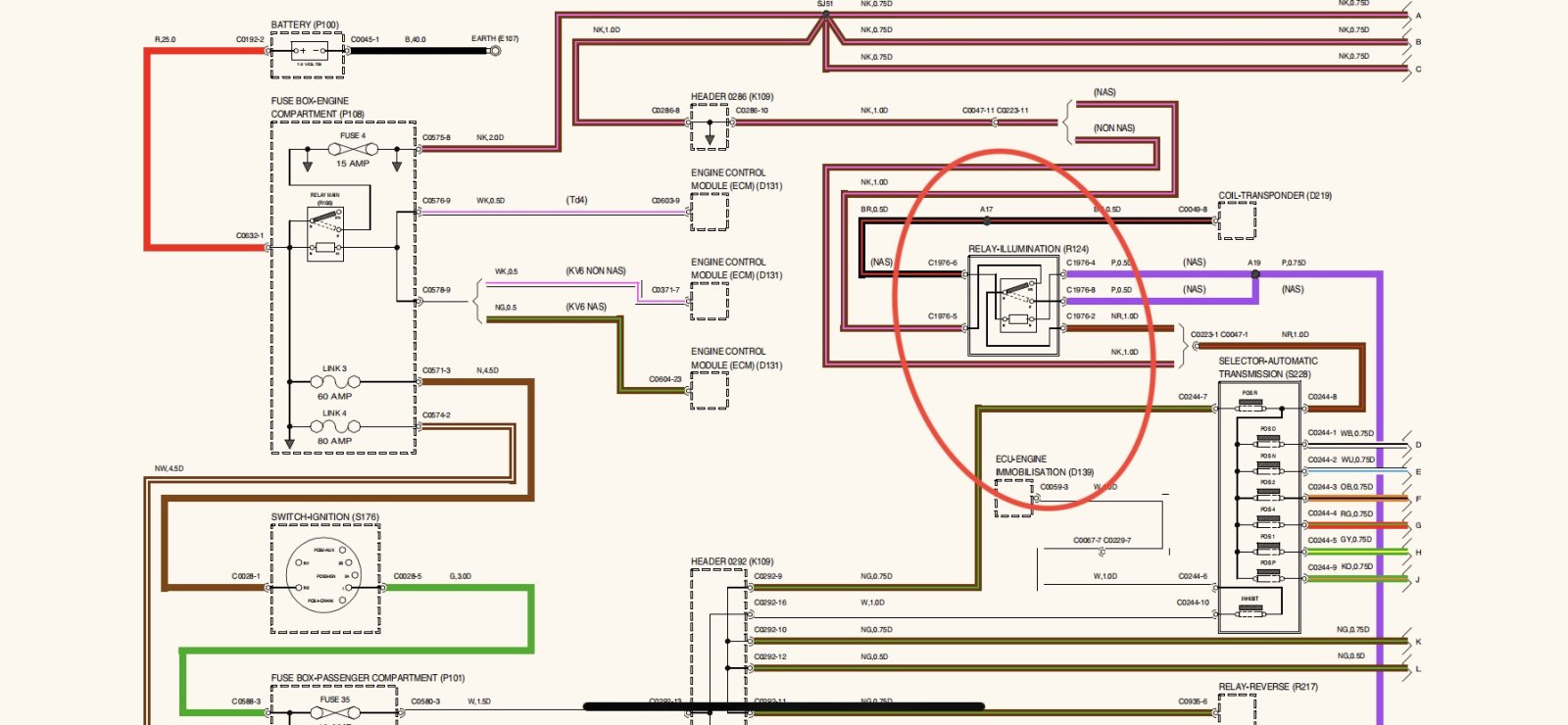This screenshot has height=725, width=1568.
Task: Click the SWITCH-IGNITION (S176) label
Action: [x=324, y=517]
